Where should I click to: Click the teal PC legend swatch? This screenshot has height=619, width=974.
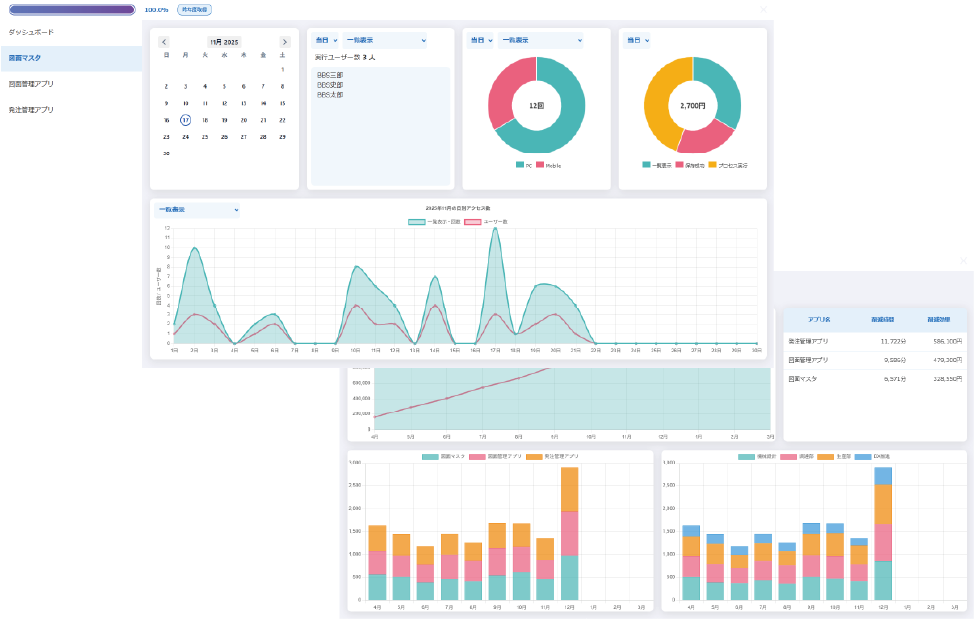click(520, 165)
